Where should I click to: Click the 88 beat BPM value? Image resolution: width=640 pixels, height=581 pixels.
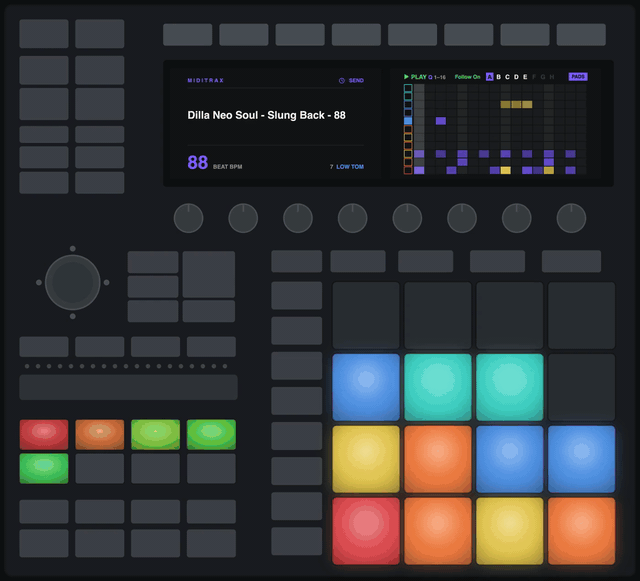(x=198, y=163)
